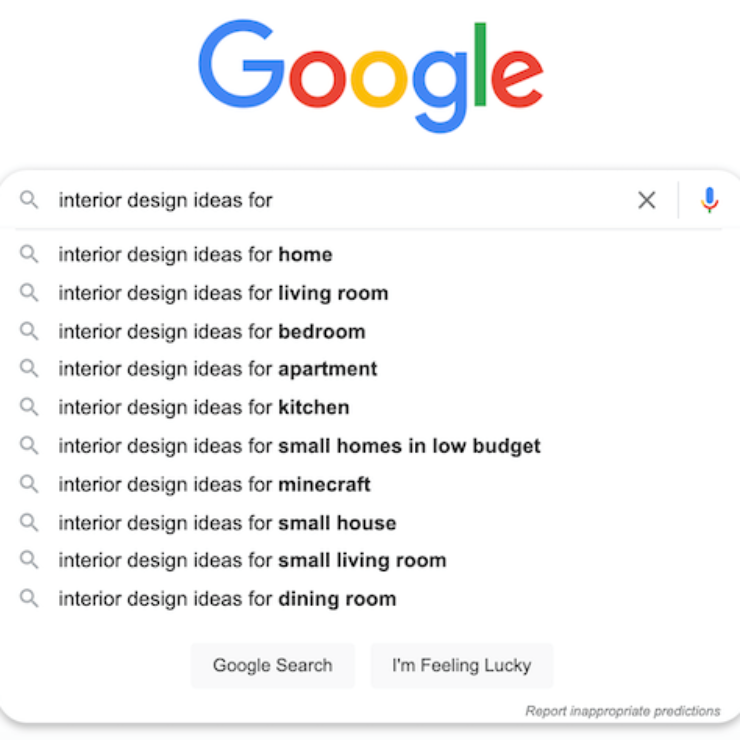740x740 pixels.
Task: Click the microphone voice search icon
Action: pyautogui.click(x=709, y=200)
